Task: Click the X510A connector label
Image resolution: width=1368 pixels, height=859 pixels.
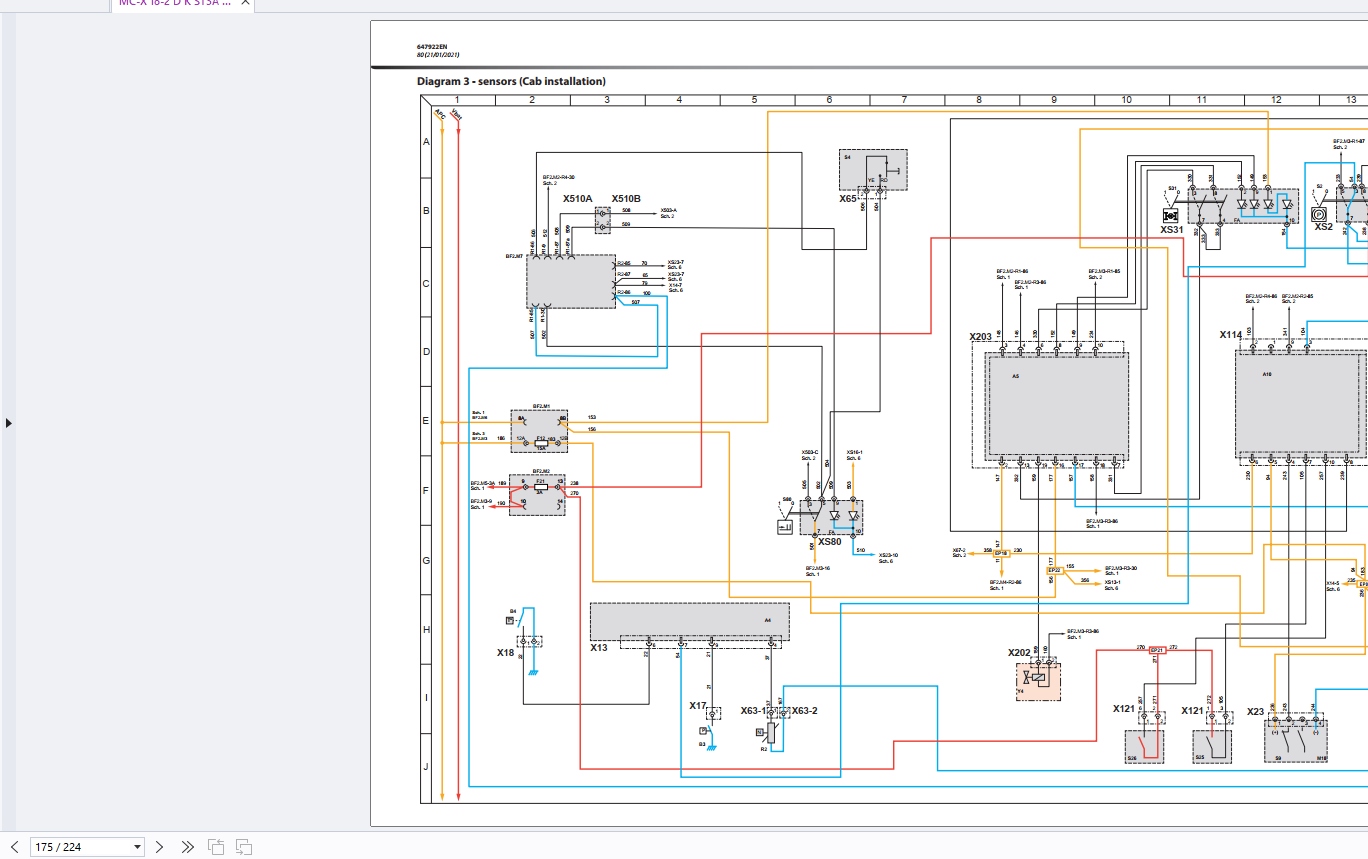Action: pos(577,199)
